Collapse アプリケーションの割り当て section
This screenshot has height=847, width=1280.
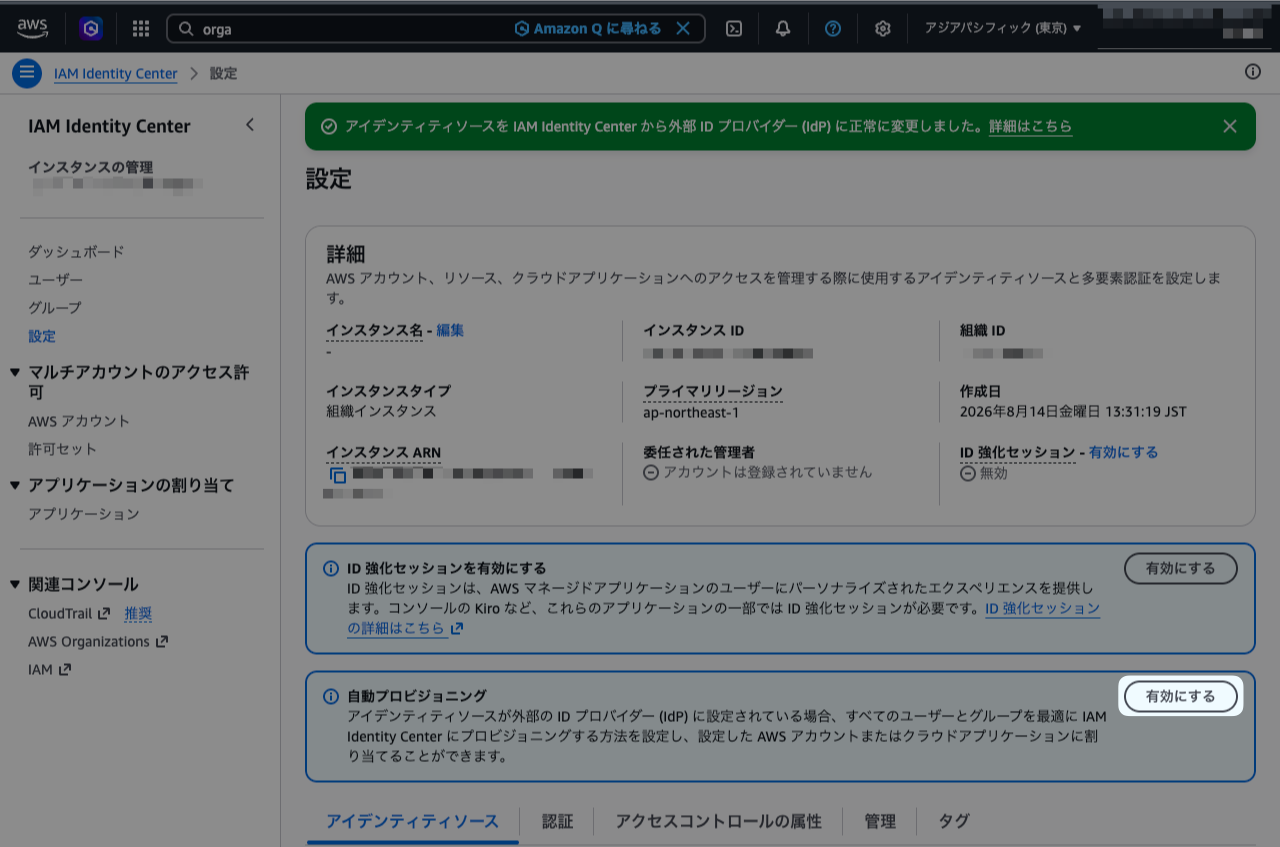click(x=15, y=485)
